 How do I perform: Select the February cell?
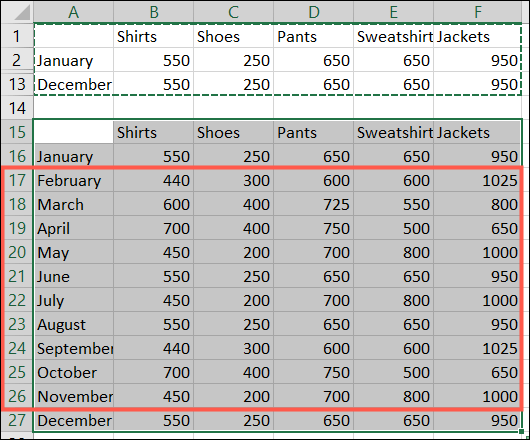pyautogui.click(x=74, y=180)
